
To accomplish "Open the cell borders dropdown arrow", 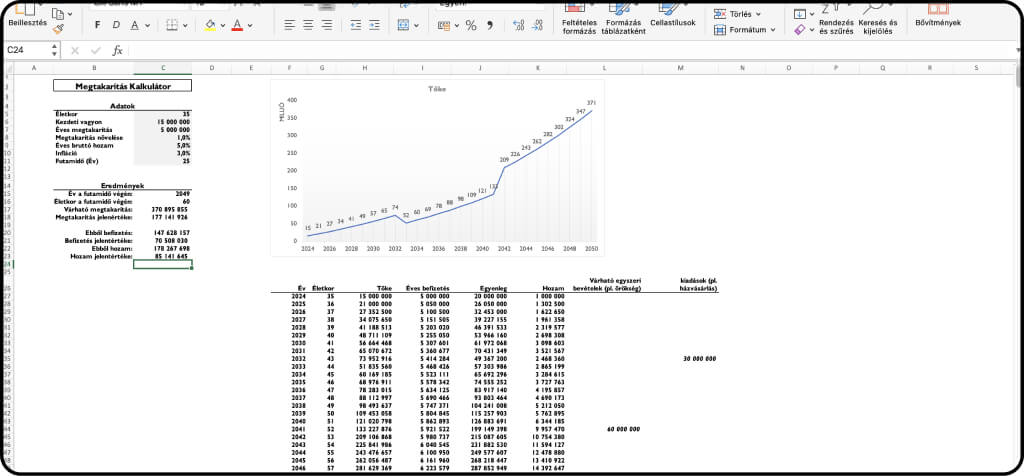I will pyautogui.click(x=187, y=24).
